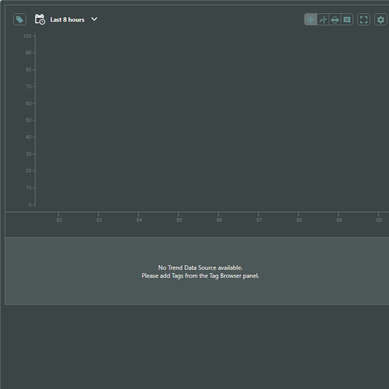
Task: Click the 0 value on Y-axis
Action: click(30, 204)
